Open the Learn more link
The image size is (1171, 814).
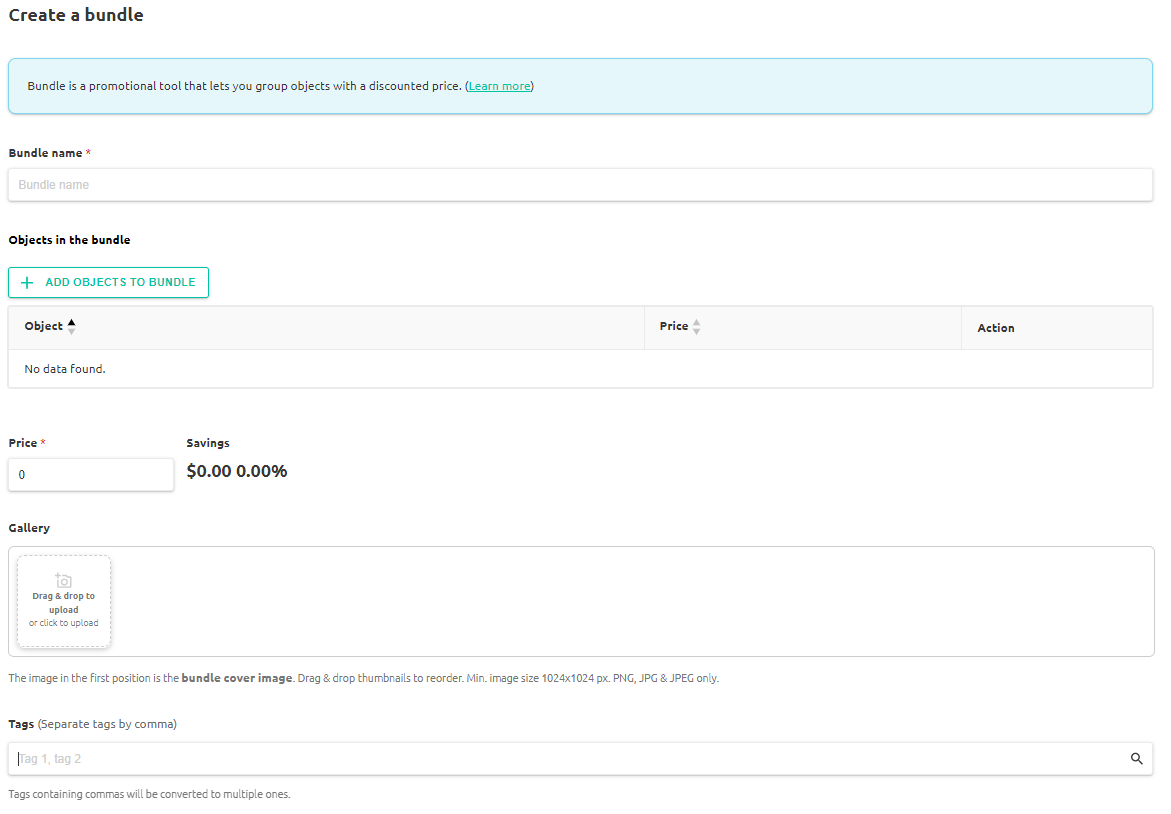[x=499, y=86]
